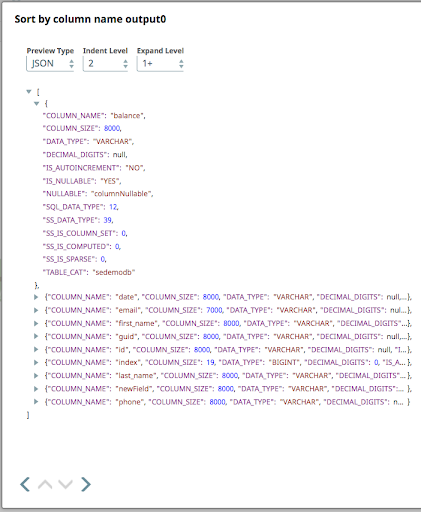
Task: Expand the "first_name" column row
Action: pyautogui.click(x=36, y=323)
